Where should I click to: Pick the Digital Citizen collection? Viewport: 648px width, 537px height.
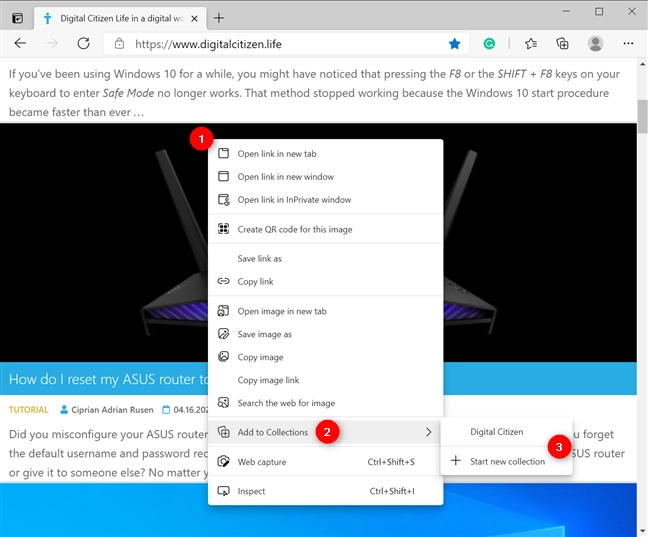click(507, 432)
